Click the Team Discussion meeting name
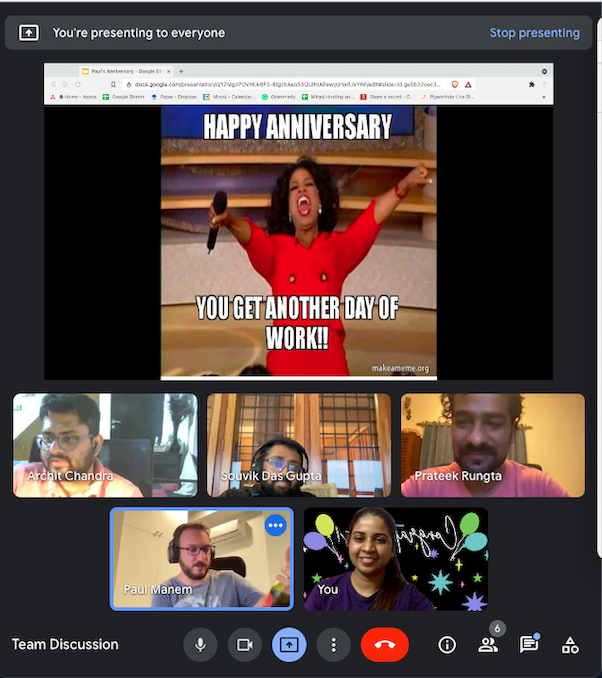The height and width of the screenshot is (678, 602). click(x=65, y=645)
